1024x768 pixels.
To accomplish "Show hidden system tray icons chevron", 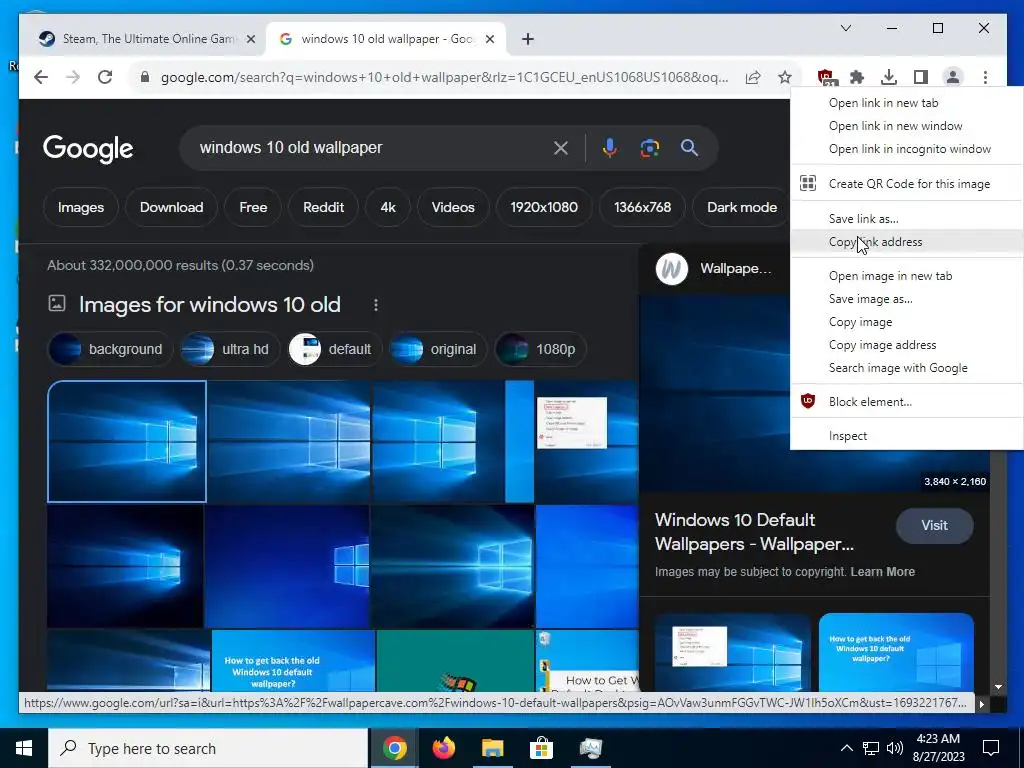I will point(846,748).
